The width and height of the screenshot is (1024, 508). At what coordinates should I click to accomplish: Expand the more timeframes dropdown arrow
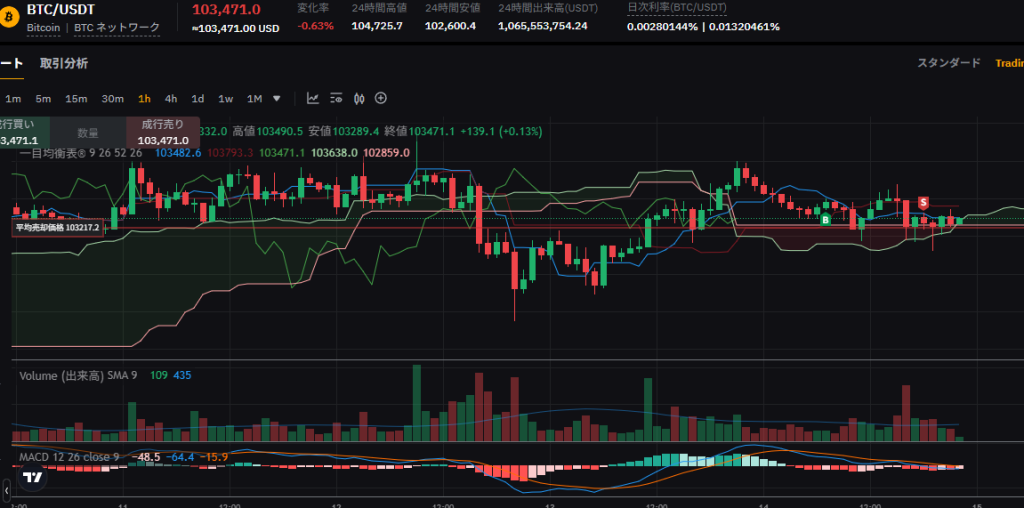click(277, 98)
